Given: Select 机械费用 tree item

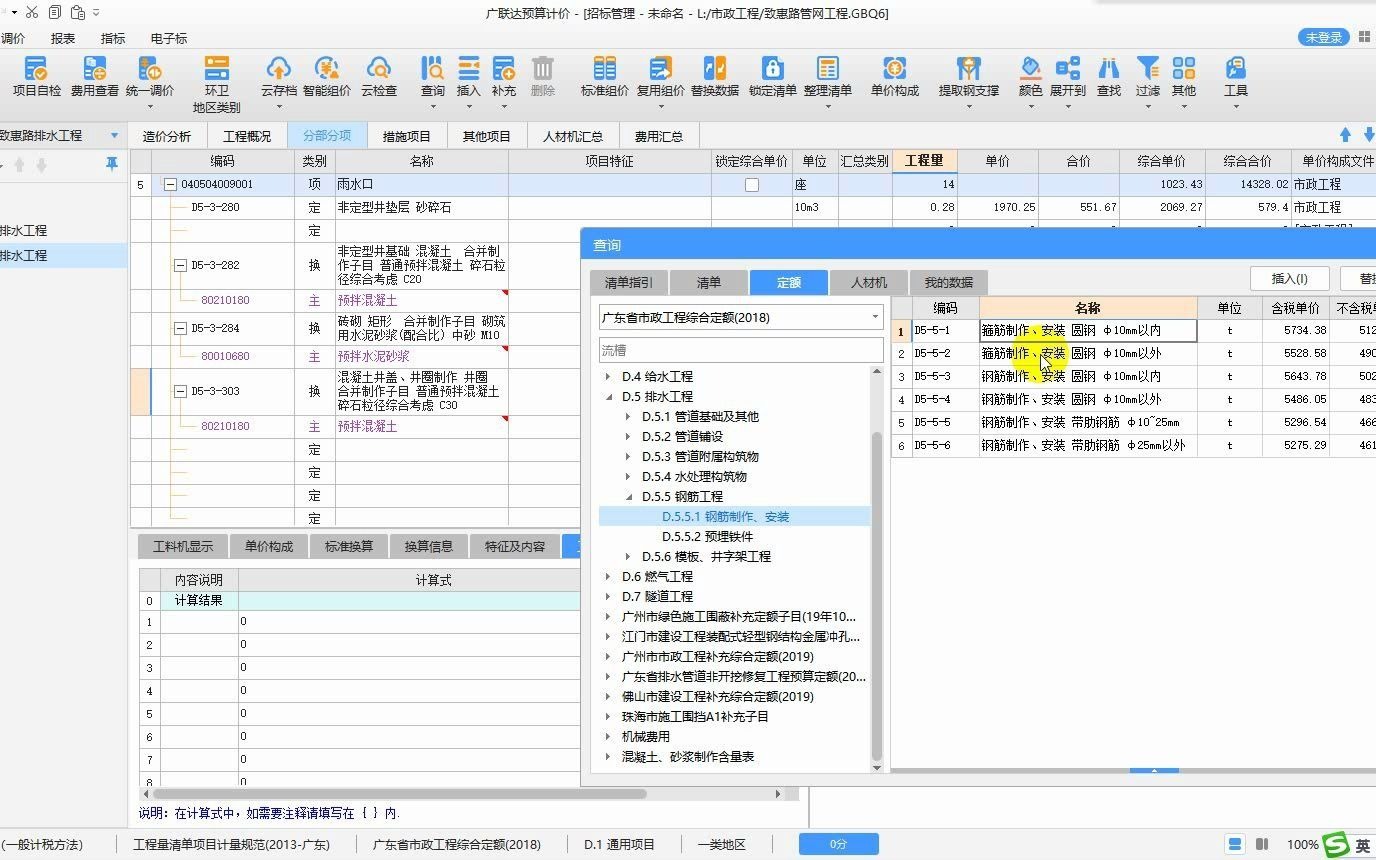Looking at the screenshot, I should [646, 737].
